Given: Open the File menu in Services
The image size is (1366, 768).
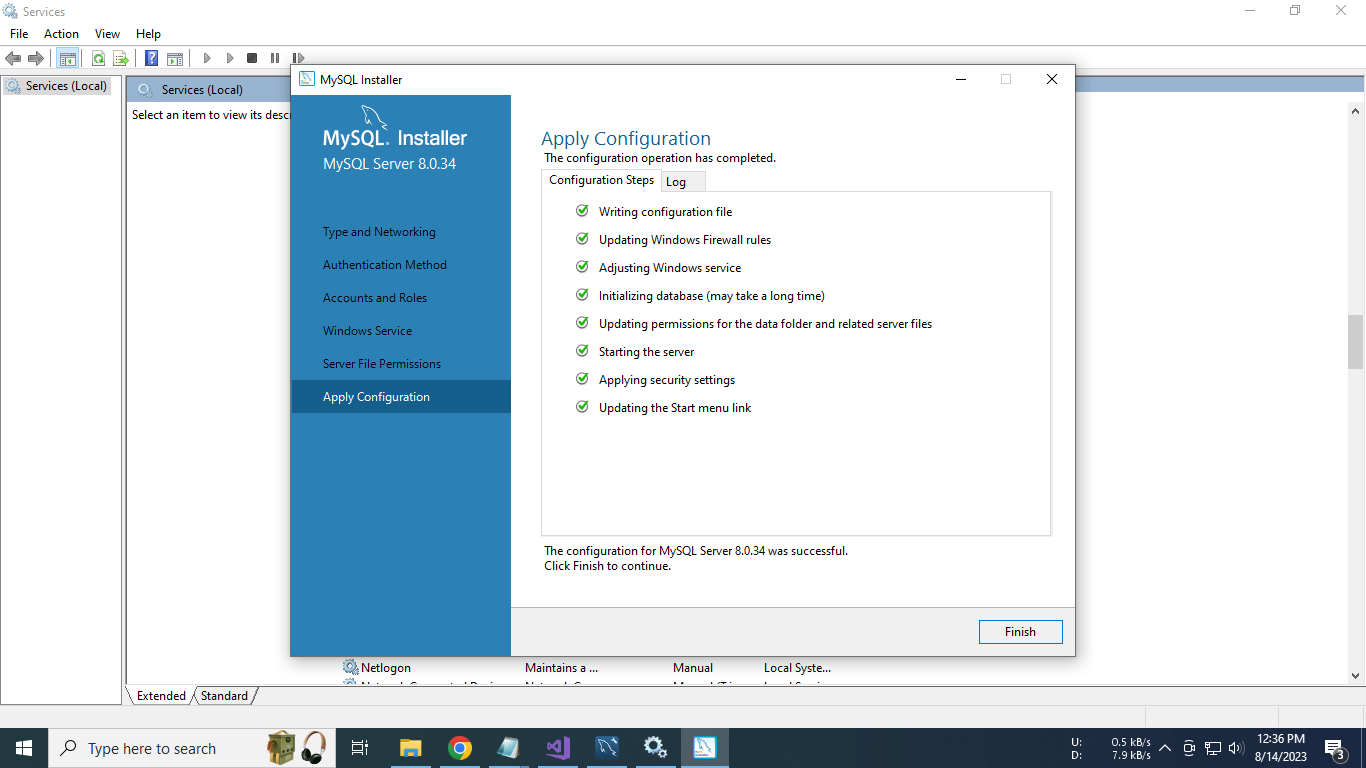Looking at the screenshot, I should coord(19,34).
